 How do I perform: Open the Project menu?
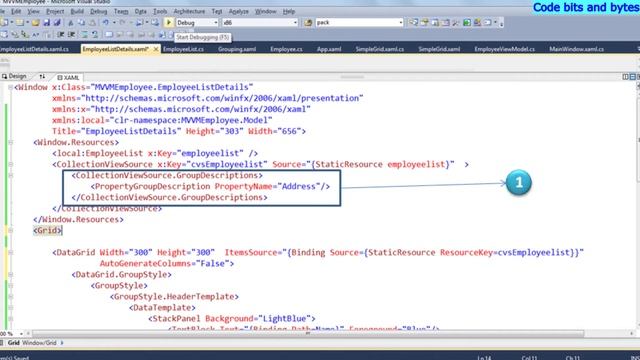click(55, 11)
